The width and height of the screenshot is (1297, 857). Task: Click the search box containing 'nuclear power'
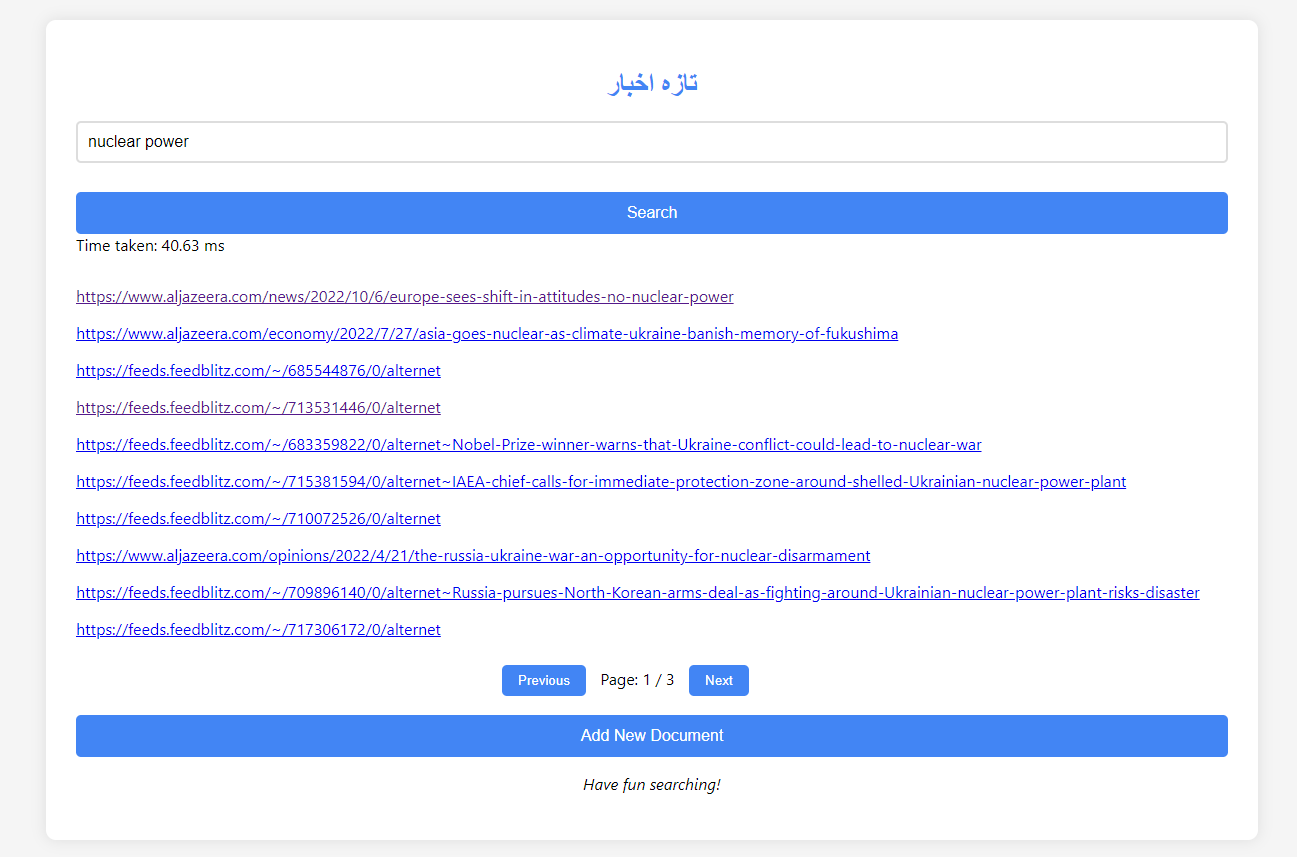coord(651,142)
